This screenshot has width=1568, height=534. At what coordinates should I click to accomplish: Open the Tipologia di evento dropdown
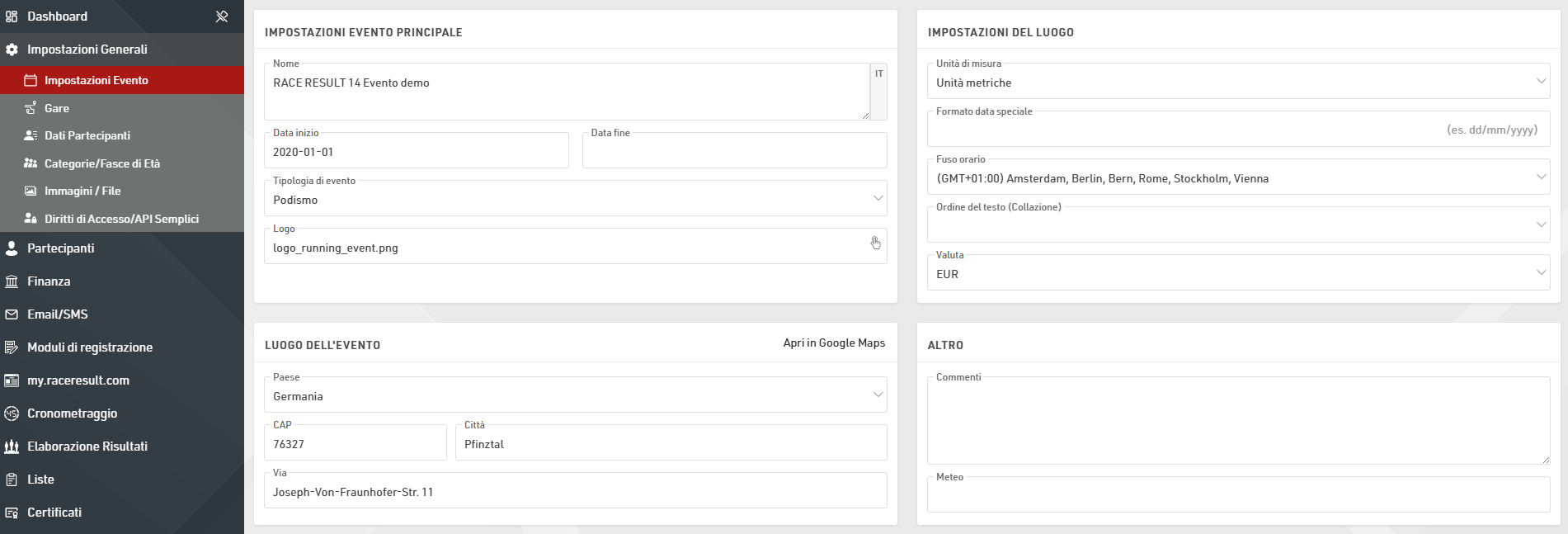[575, 200]
